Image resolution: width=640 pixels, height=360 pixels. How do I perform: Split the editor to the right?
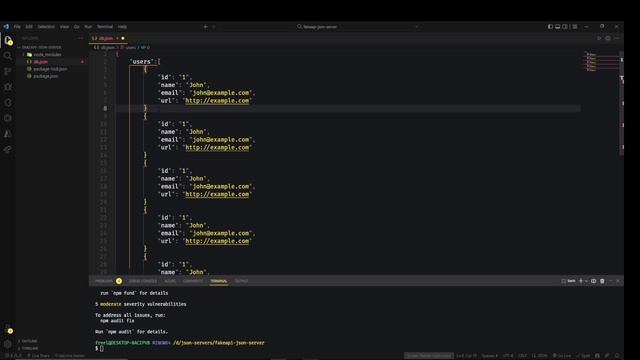(x=608, y=38)
